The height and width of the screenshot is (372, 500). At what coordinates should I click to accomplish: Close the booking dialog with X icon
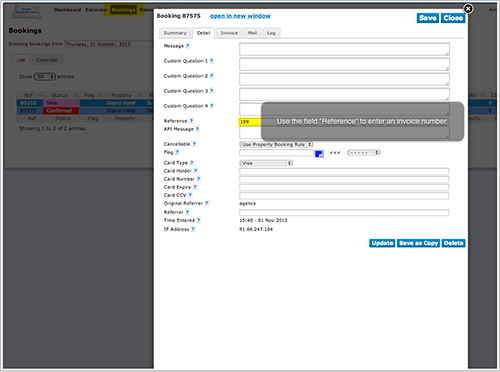pyautogui.click(x=468, y=9)
